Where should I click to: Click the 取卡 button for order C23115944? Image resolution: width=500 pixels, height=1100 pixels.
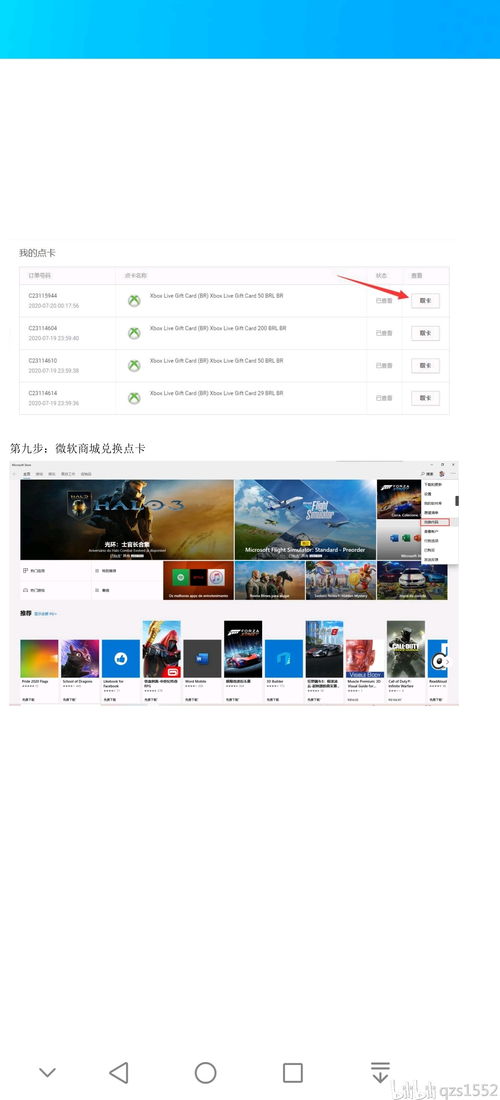tap(425, 300)
